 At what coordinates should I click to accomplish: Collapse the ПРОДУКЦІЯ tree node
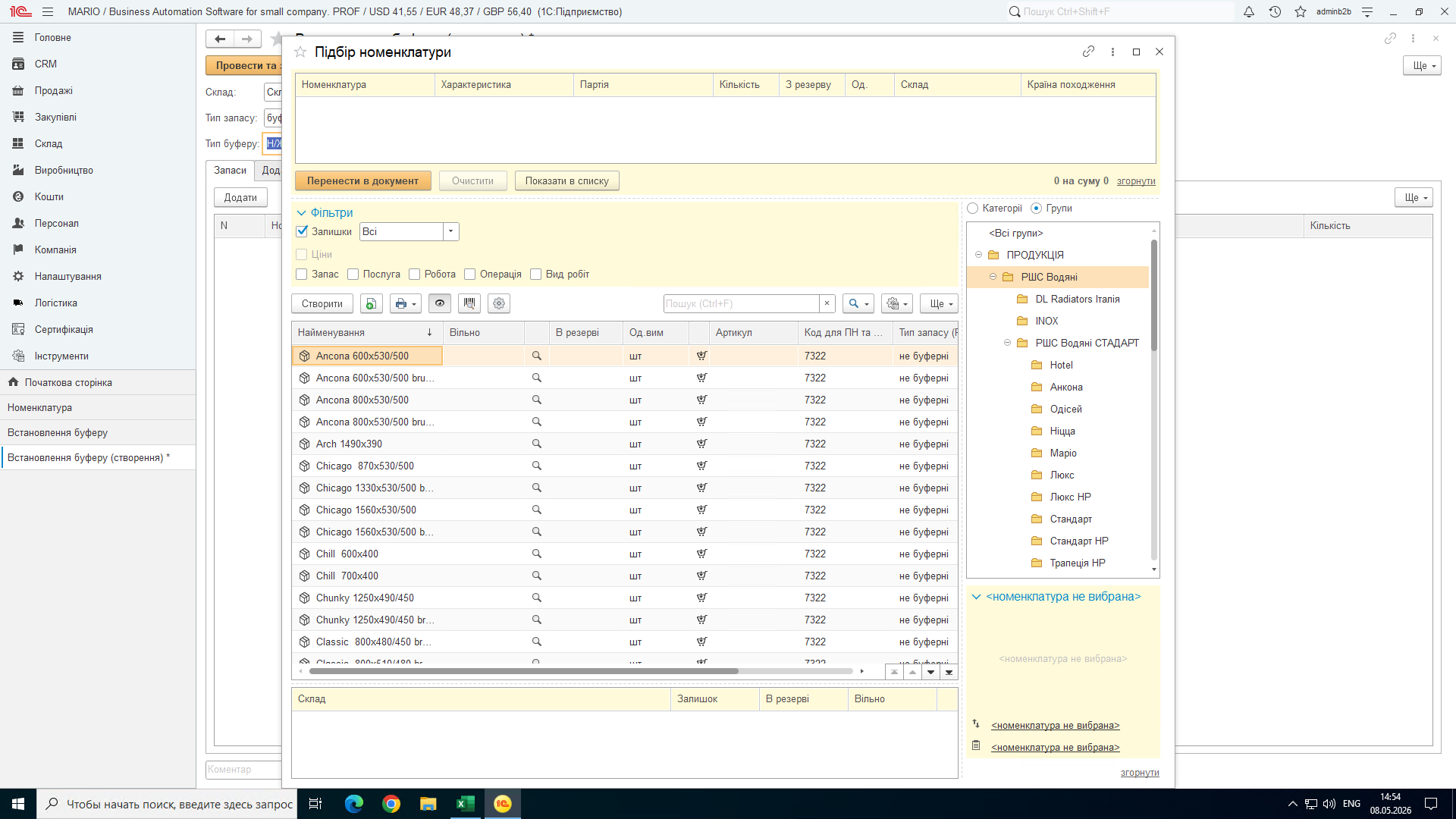pos(978,255)
